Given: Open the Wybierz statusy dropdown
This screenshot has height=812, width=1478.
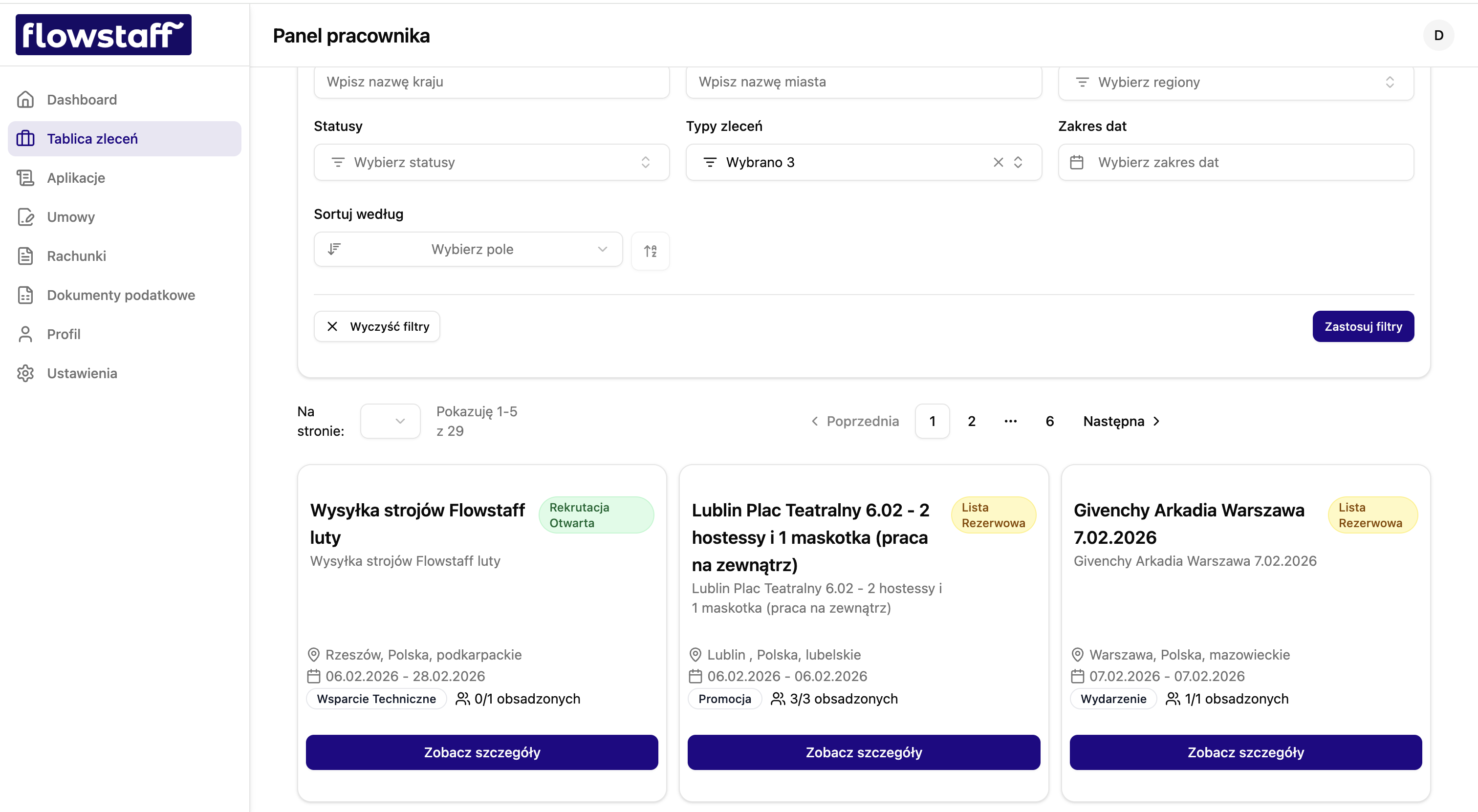Looking at the screenshot, I should pos(491,162).
